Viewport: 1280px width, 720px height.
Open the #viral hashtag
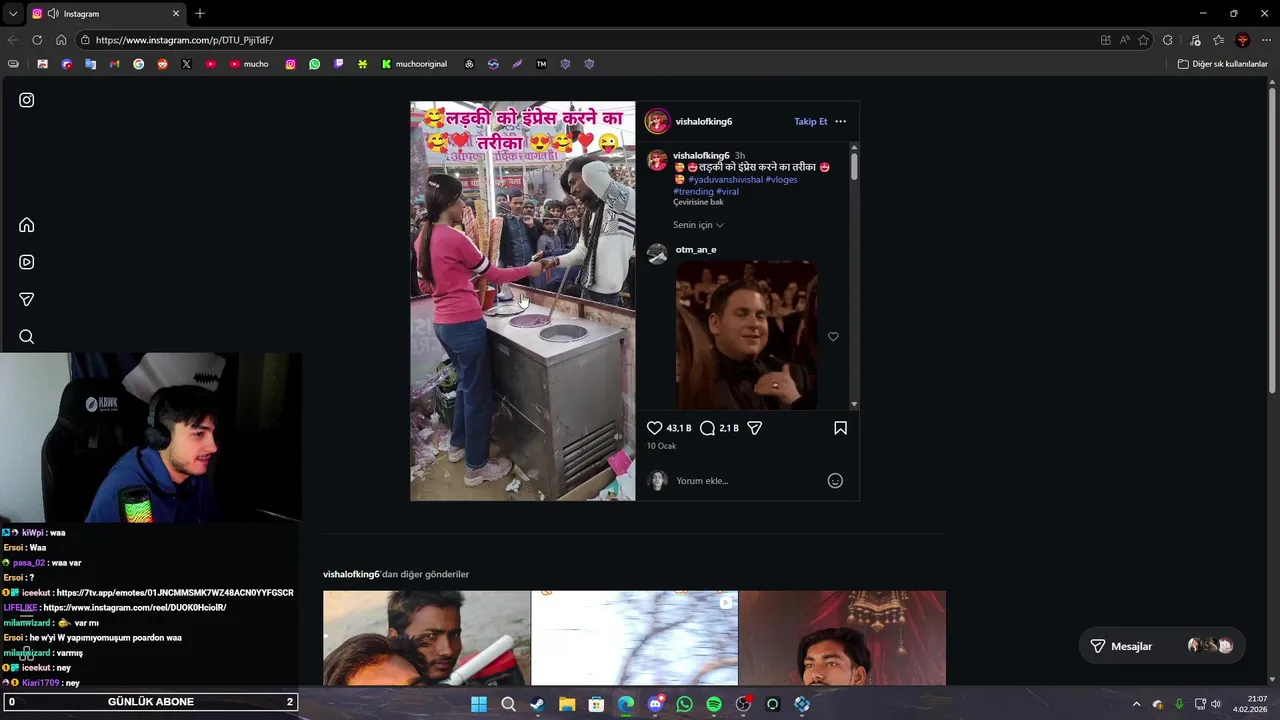point(728,192)
